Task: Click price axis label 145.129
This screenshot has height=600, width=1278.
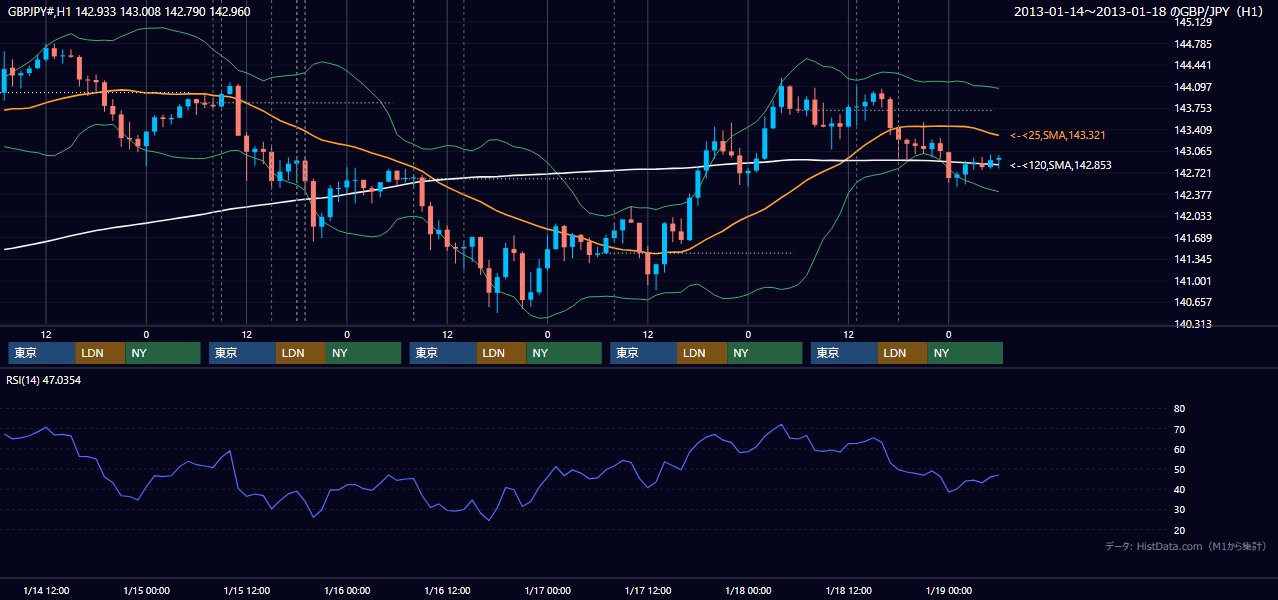Action: click(1193, 22)
